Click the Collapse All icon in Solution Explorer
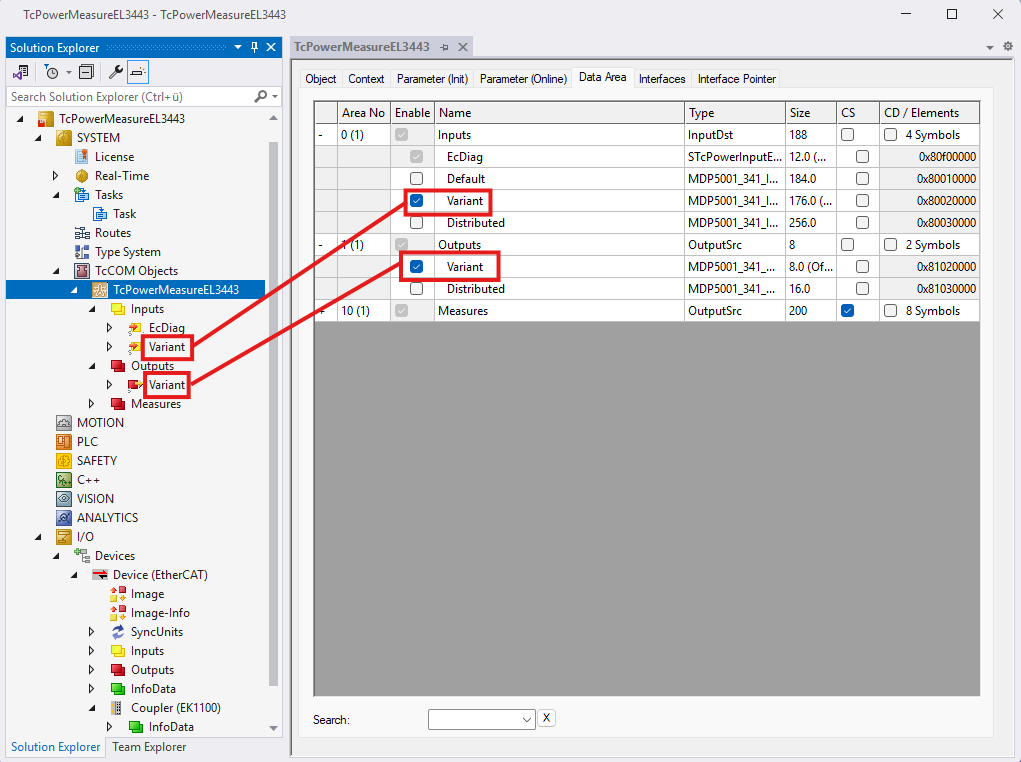This screenshot has height=762, width=1021. (86, 72)
